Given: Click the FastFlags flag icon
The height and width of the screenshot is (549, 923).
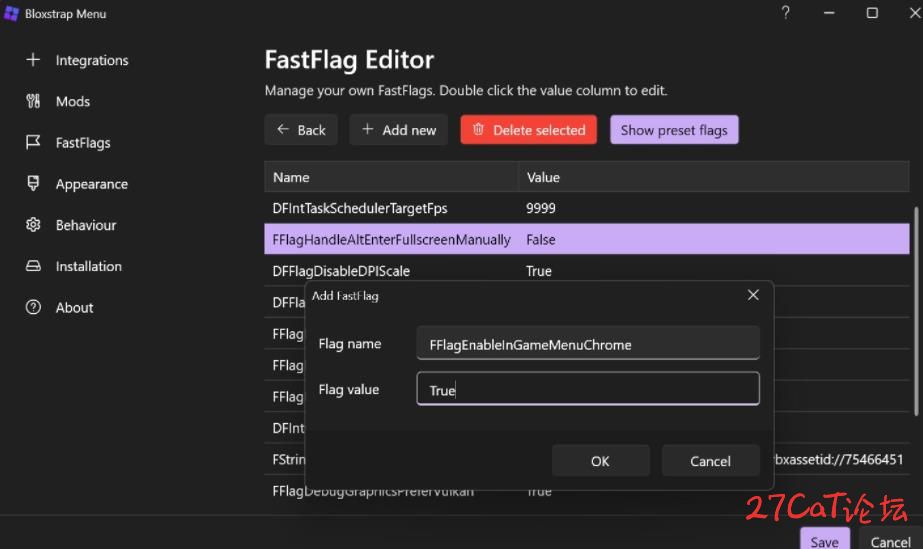Looking at the screenshot, I should (x=33, y=142).
